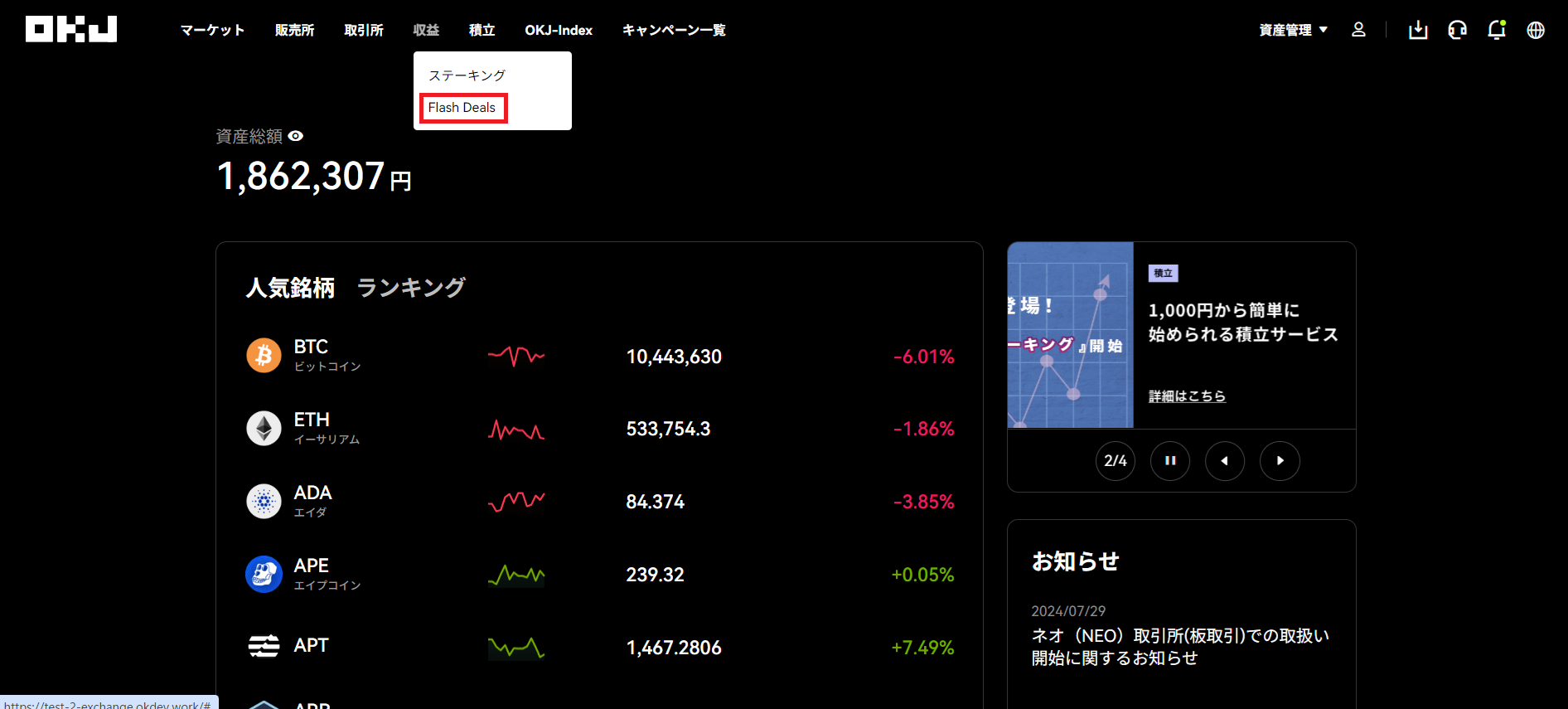Viewport: 1568px width, 709px height.
Task: Open the 取引所 menu item
Action: (x=364, y=30)
